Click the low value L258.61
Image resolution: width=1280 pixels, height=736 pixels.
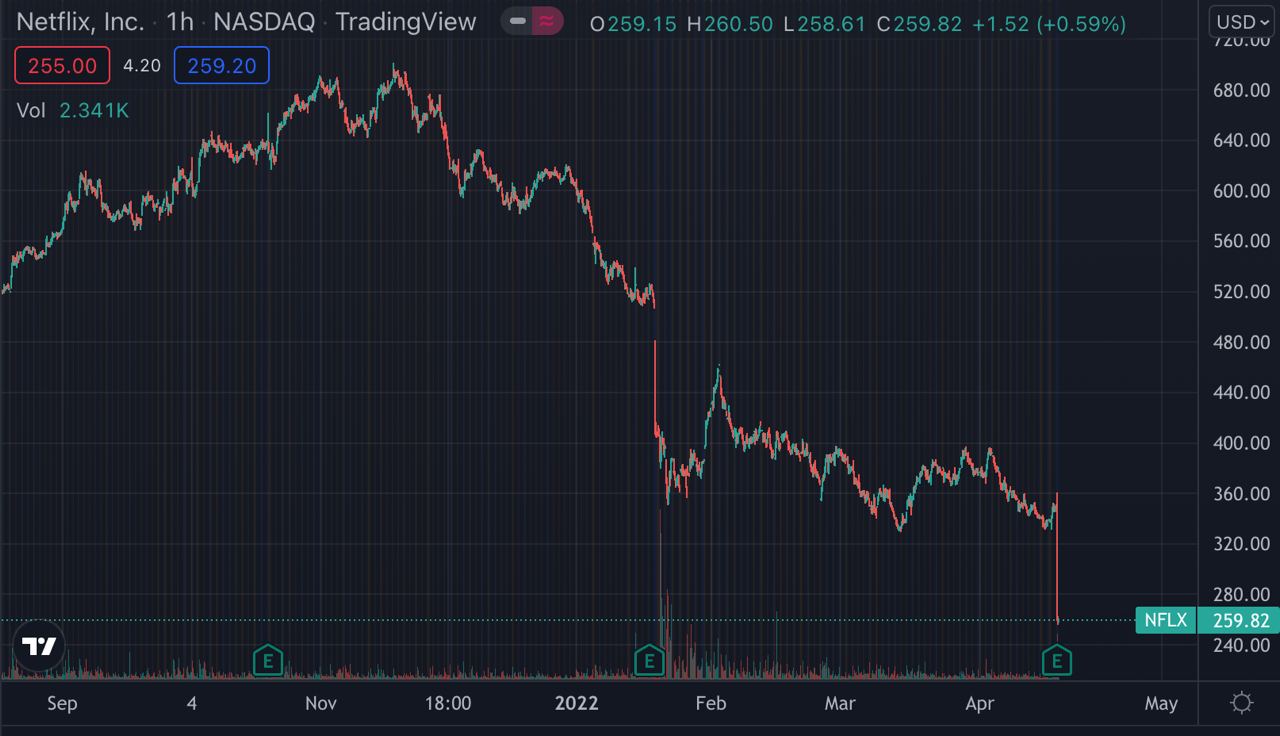point(824,24)
